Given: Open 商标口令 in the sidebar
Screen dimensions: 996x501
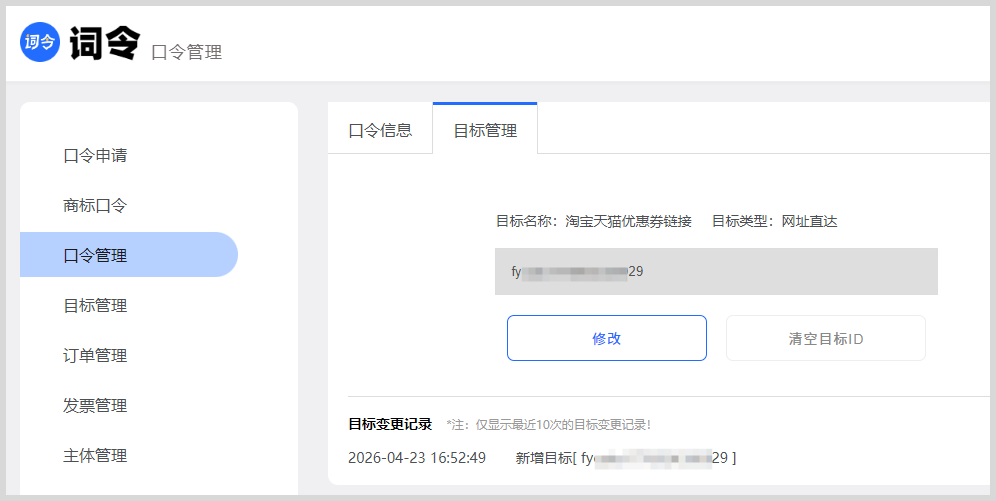Looking at the screenshot, I should [x=95, y=206].
